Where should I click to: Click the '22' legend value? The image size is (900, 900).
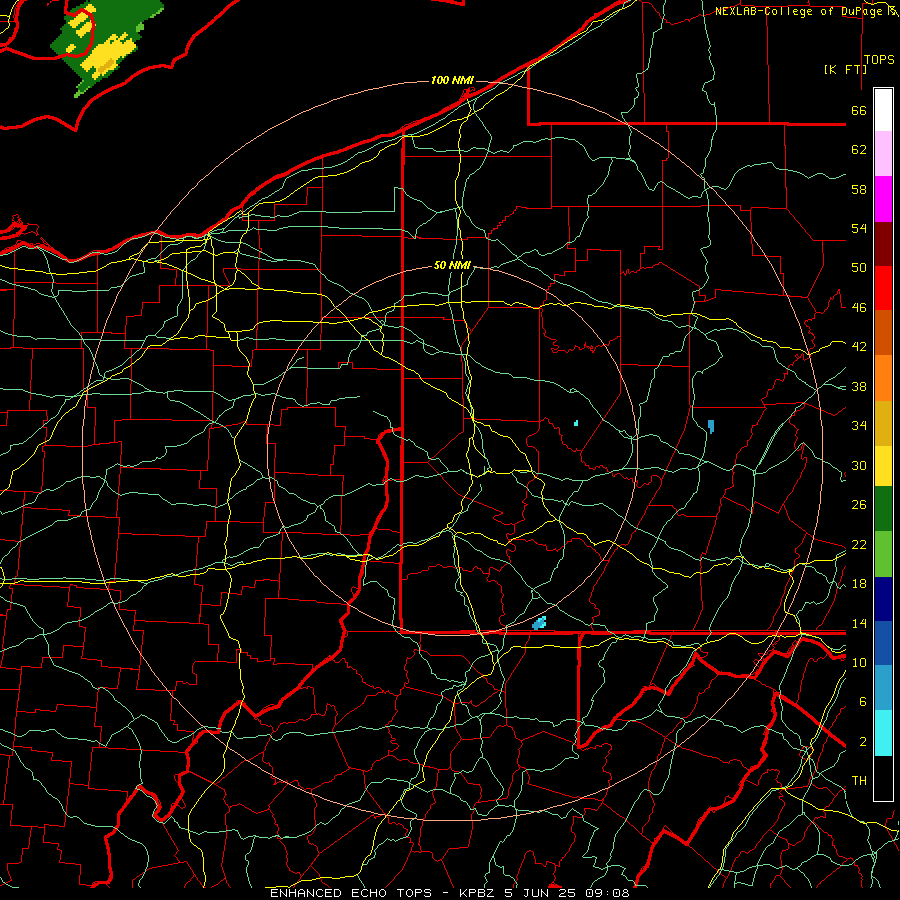(859, 544)
